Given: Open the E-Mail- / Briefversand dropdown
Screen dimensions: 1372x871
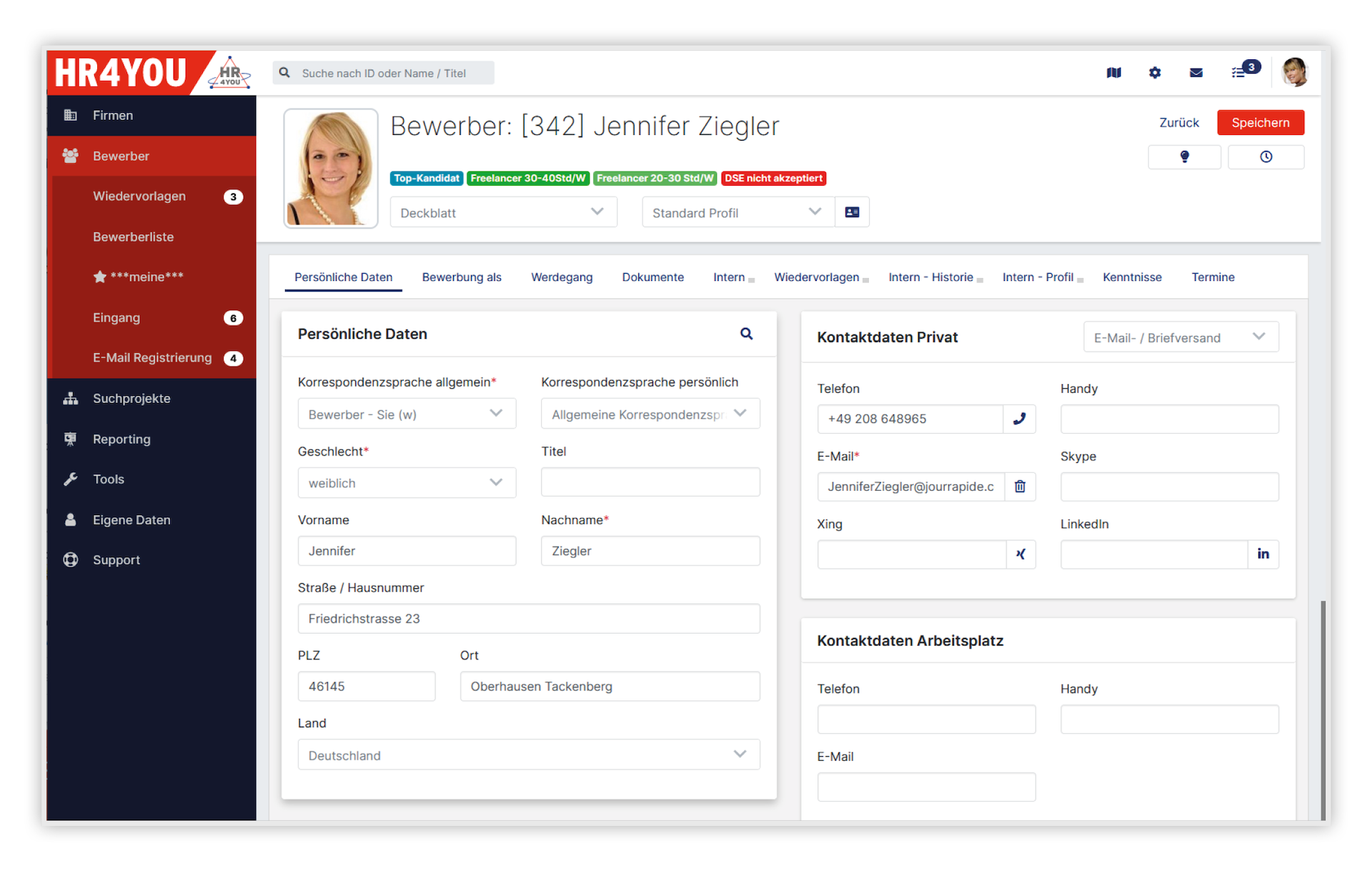Looking at the screenshot, I should pyautogui.click(x=1180, y=337).
